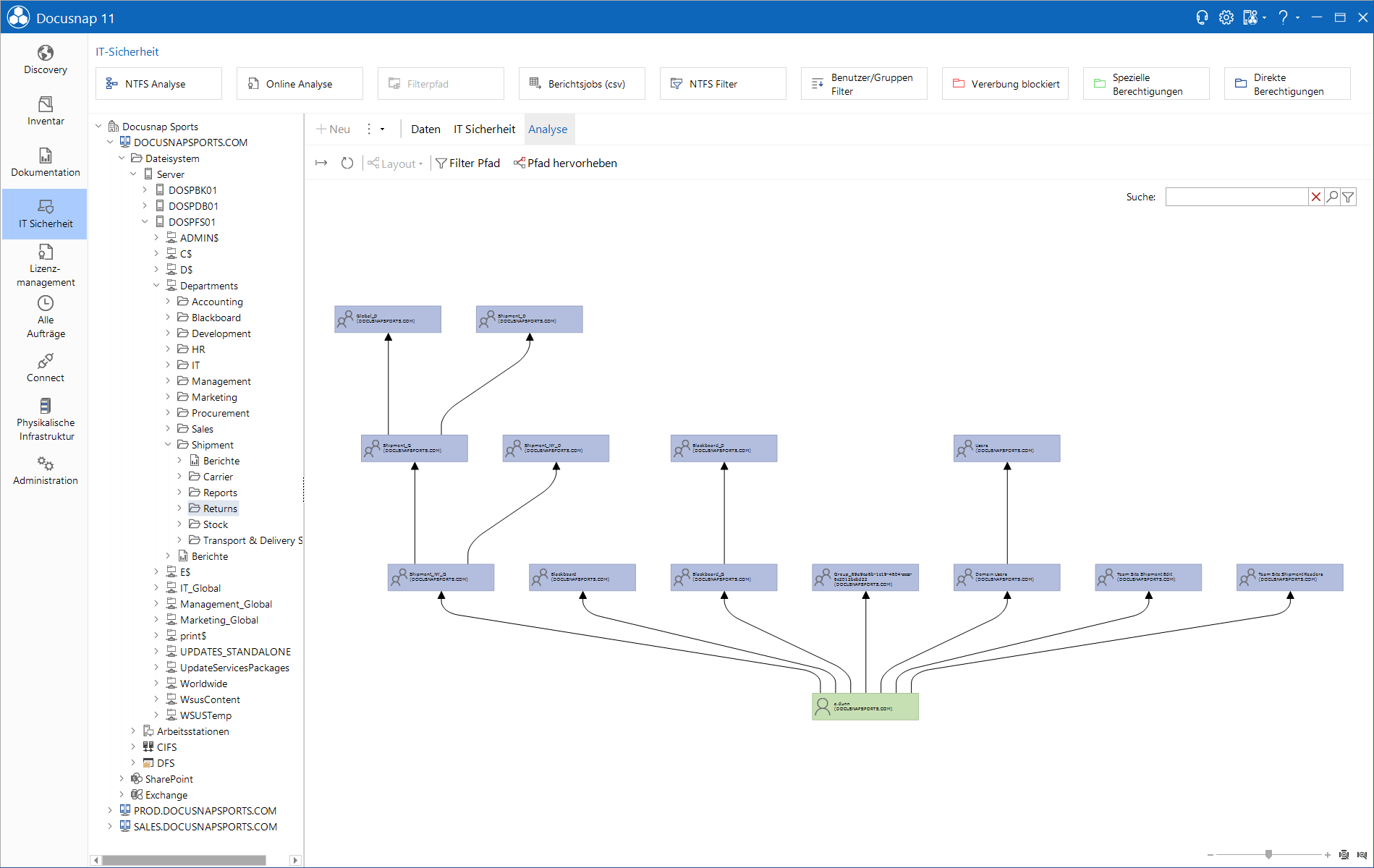
Task: Open settings gear in title bar
Action: coord(1226,17)
